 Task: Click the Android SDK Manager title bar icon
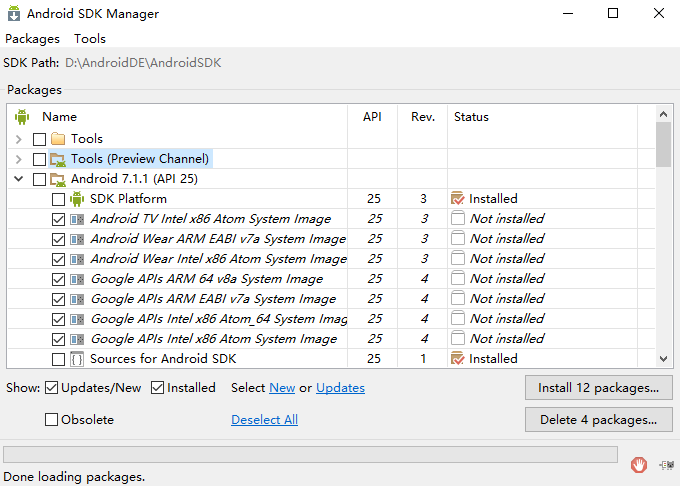(x=14, y=13)
